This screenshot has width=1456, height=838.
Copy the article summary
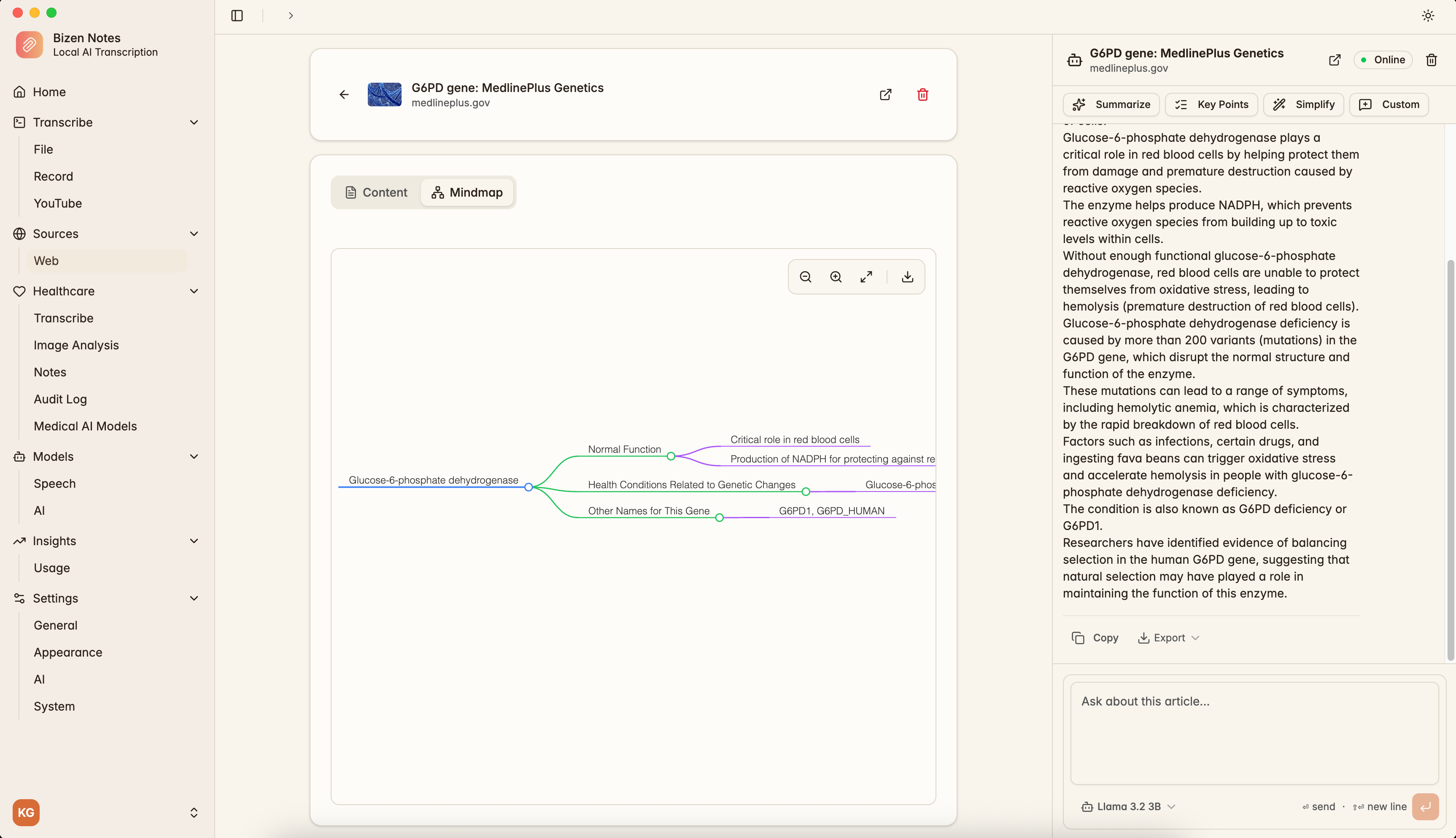(x=1094, y=637)
